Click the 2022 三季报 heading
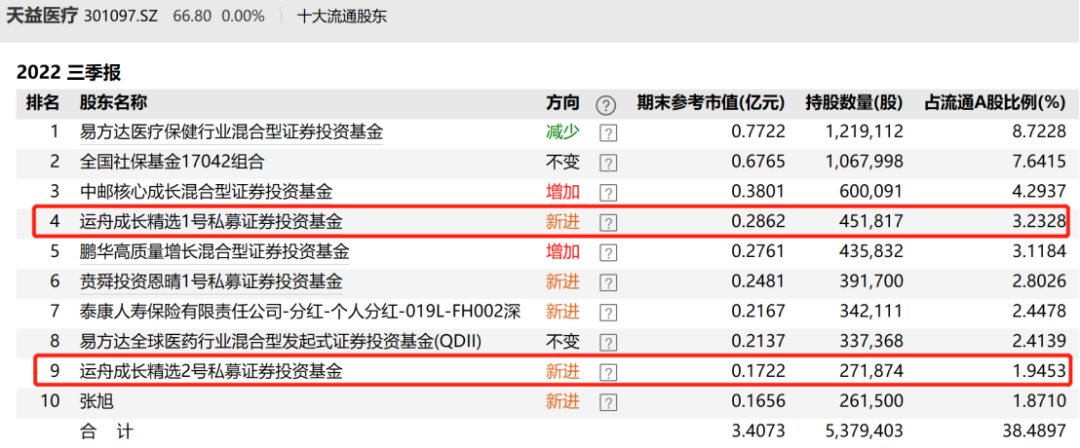The width and height of the screenshot is (1080, 448). [69, 72]
